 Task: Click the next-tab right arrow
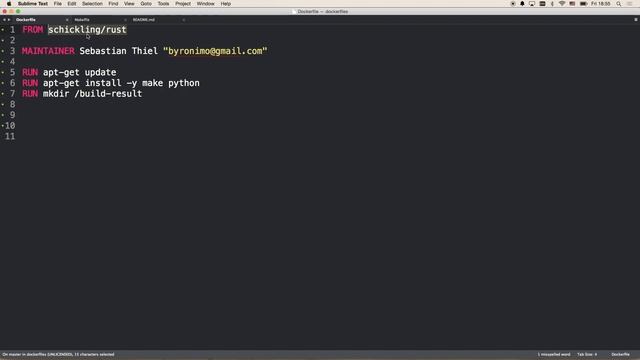(x=9, y=20)
